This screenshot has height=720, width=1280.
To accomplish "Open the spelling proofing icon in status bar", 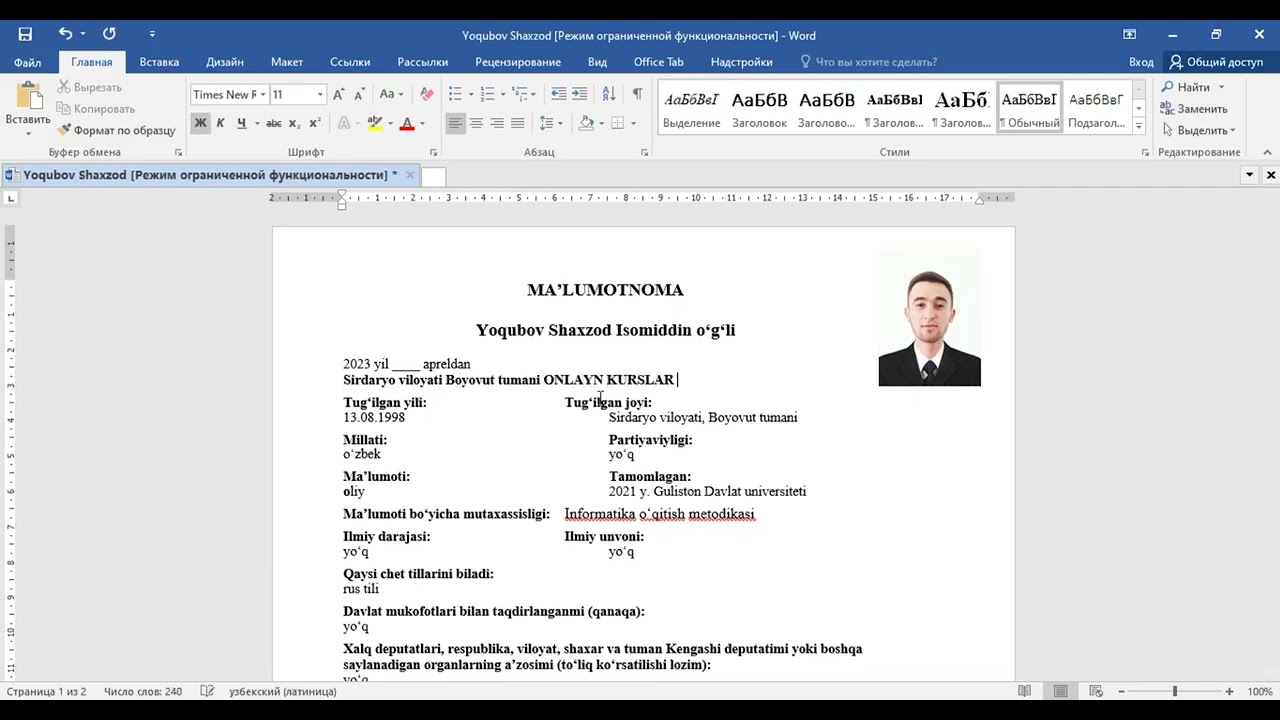I will click(207, 691).
